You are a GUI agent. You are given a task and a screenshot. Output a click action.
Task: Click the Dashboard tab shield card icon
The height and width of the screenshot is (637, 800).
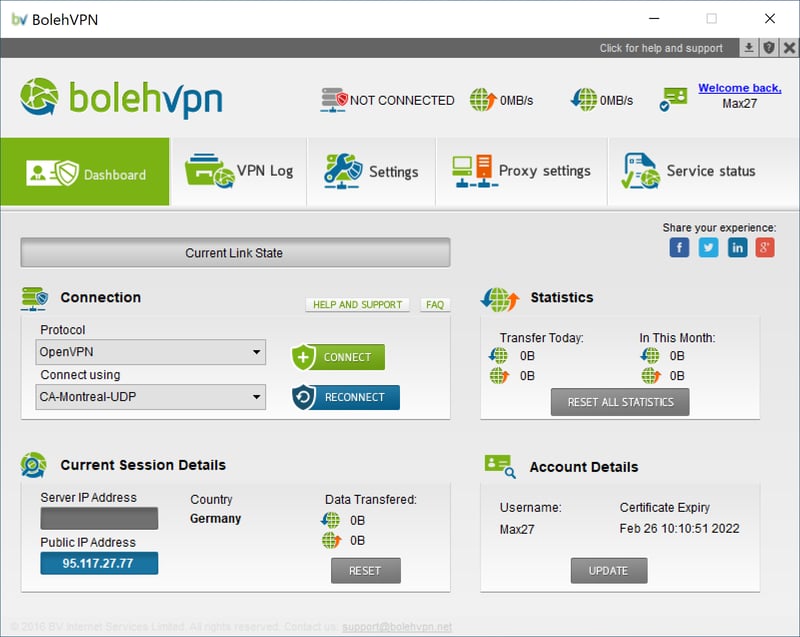tap(53, 173)
